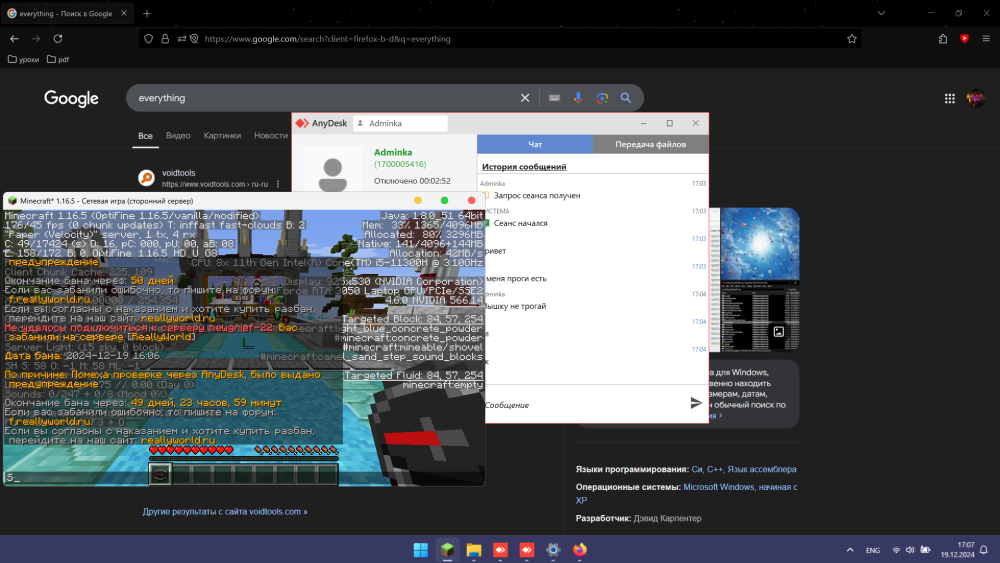Switch to the 'Картинки' search tab
The height and width of the screenshot is (563, 1000).
pyautogui.click(x=222, y=136)
